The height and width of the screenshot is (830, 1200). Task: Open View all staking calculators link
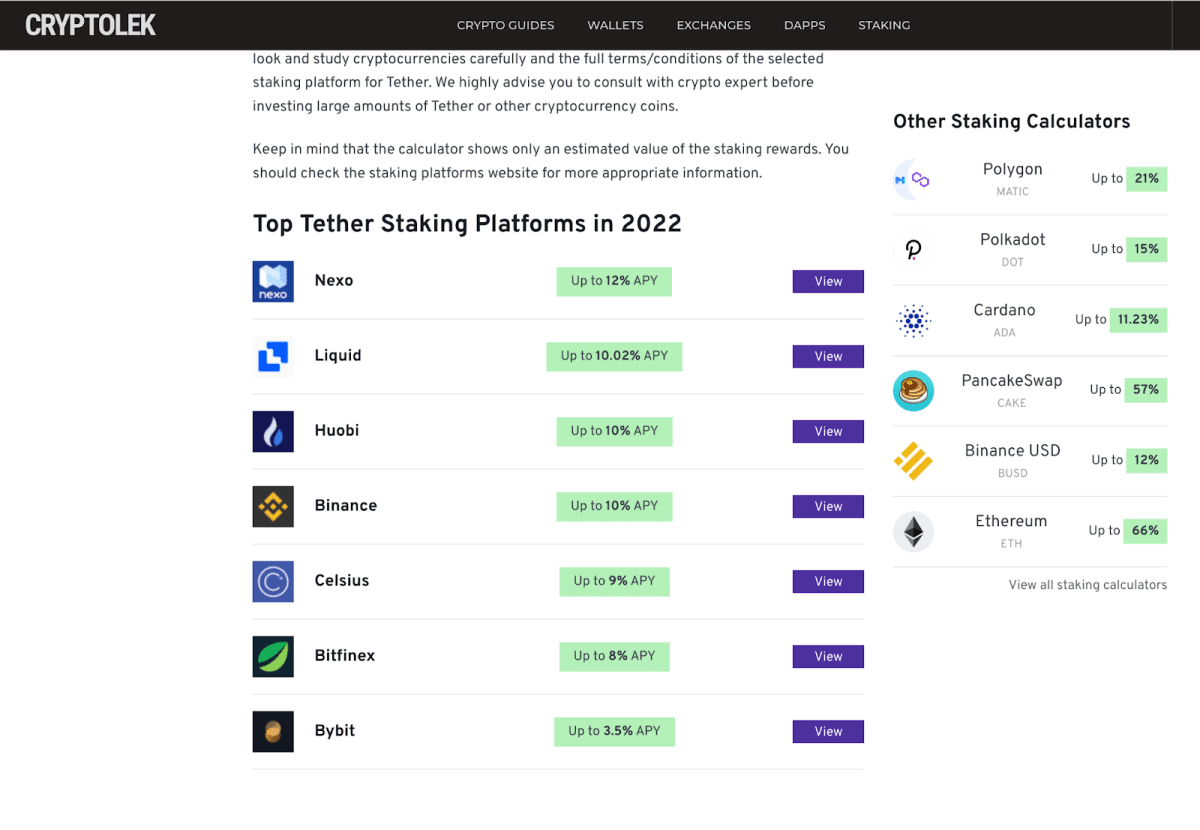tap(1088, 585)
